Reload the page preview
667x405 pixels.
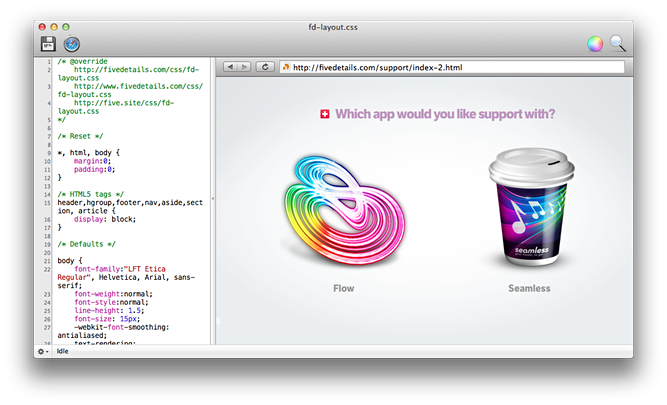[x=266, y=67]
